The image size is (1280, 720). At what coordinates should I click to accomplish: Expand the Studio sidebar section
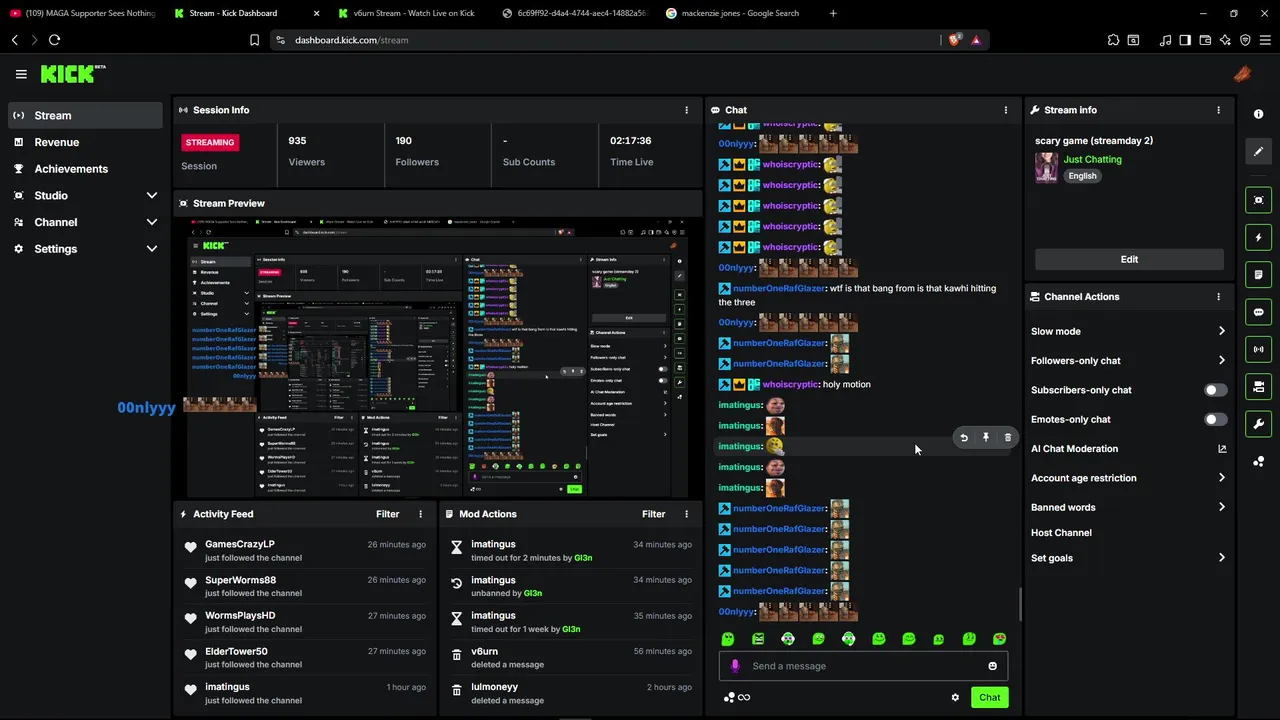(x=85, y=195)
